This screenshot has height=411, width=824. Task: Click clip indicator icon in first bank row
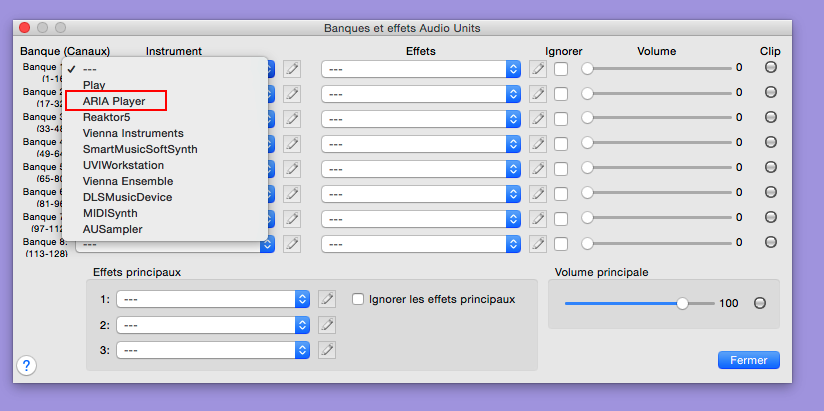point(770,68)
